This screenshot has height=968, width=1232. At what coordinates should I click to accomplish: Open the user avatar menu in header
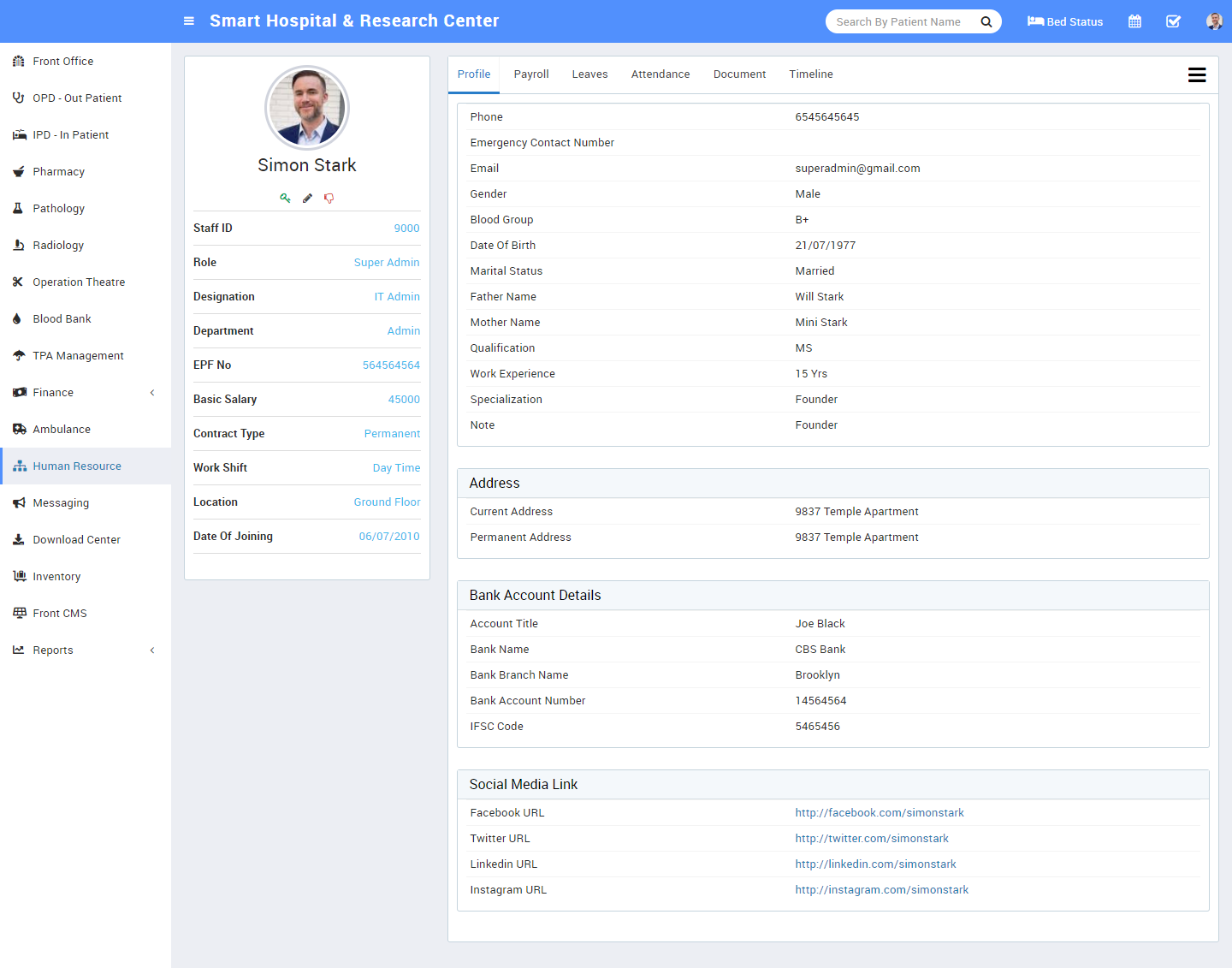tap(1214, 21)
